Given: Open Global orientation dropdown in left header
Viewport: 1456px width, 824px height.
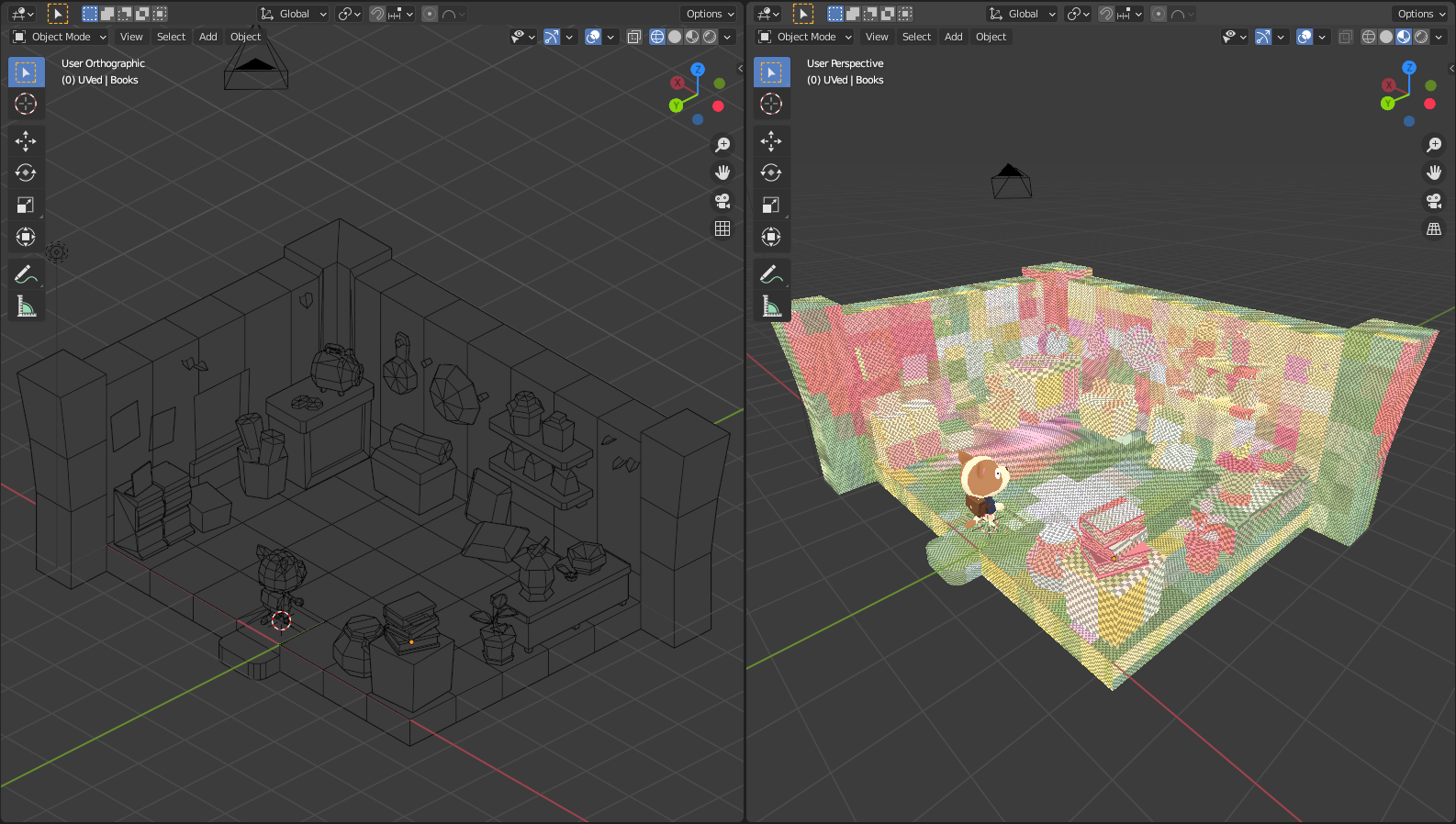Looking at the screenshot, I should coord(294,14).
